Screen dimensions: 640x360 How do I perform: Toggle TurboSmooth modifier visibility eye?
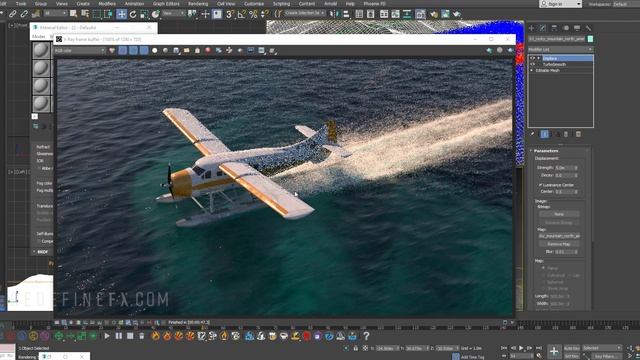coord(532,64)
